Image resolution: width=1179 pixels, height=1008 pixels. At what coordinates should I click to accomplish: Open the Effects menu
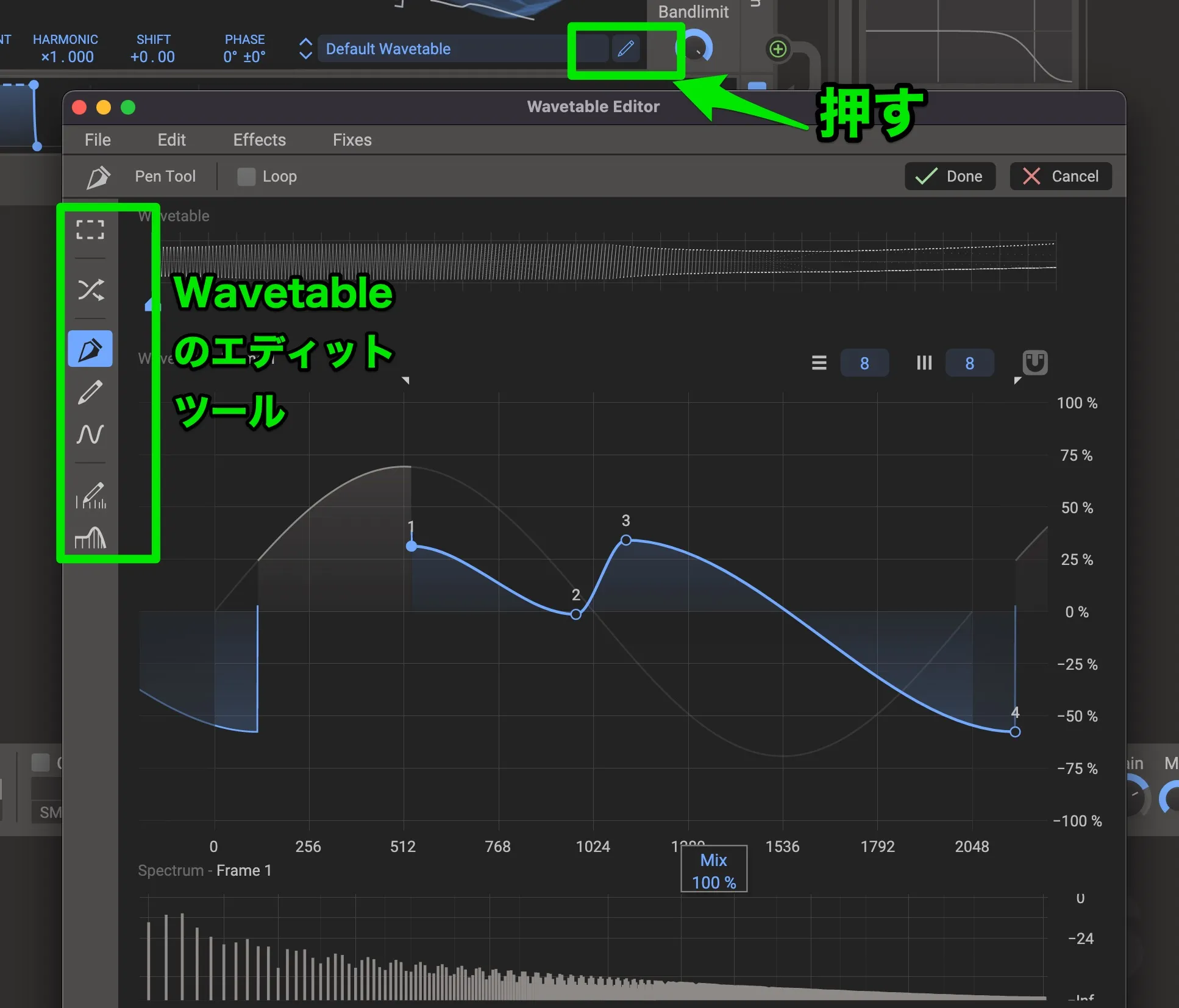pyautogui.click(x=259, y=140)
